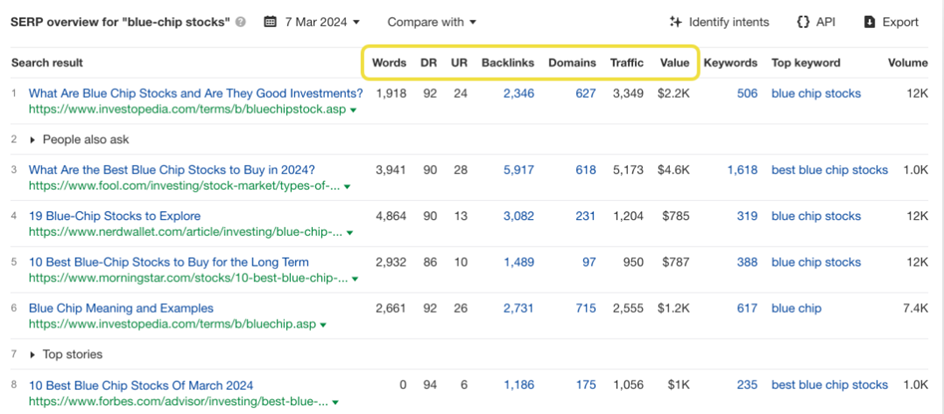This screenshot has width=944, height=414.
Task: Click domains count 231
Action: (585, 216)
